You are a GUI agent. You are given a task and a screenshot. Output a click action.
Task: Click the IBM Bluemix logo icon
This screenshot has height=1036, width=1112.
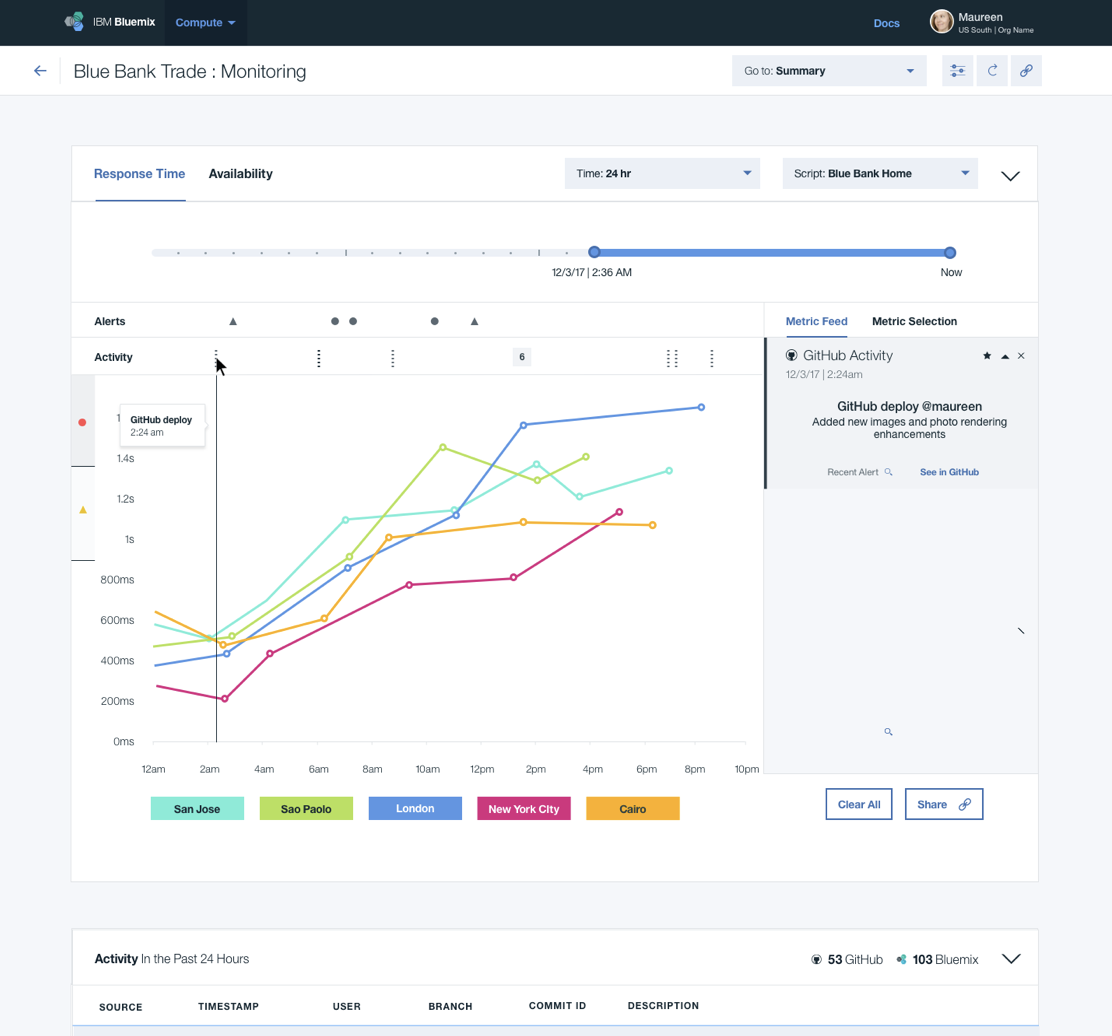(x=74, y=22)
